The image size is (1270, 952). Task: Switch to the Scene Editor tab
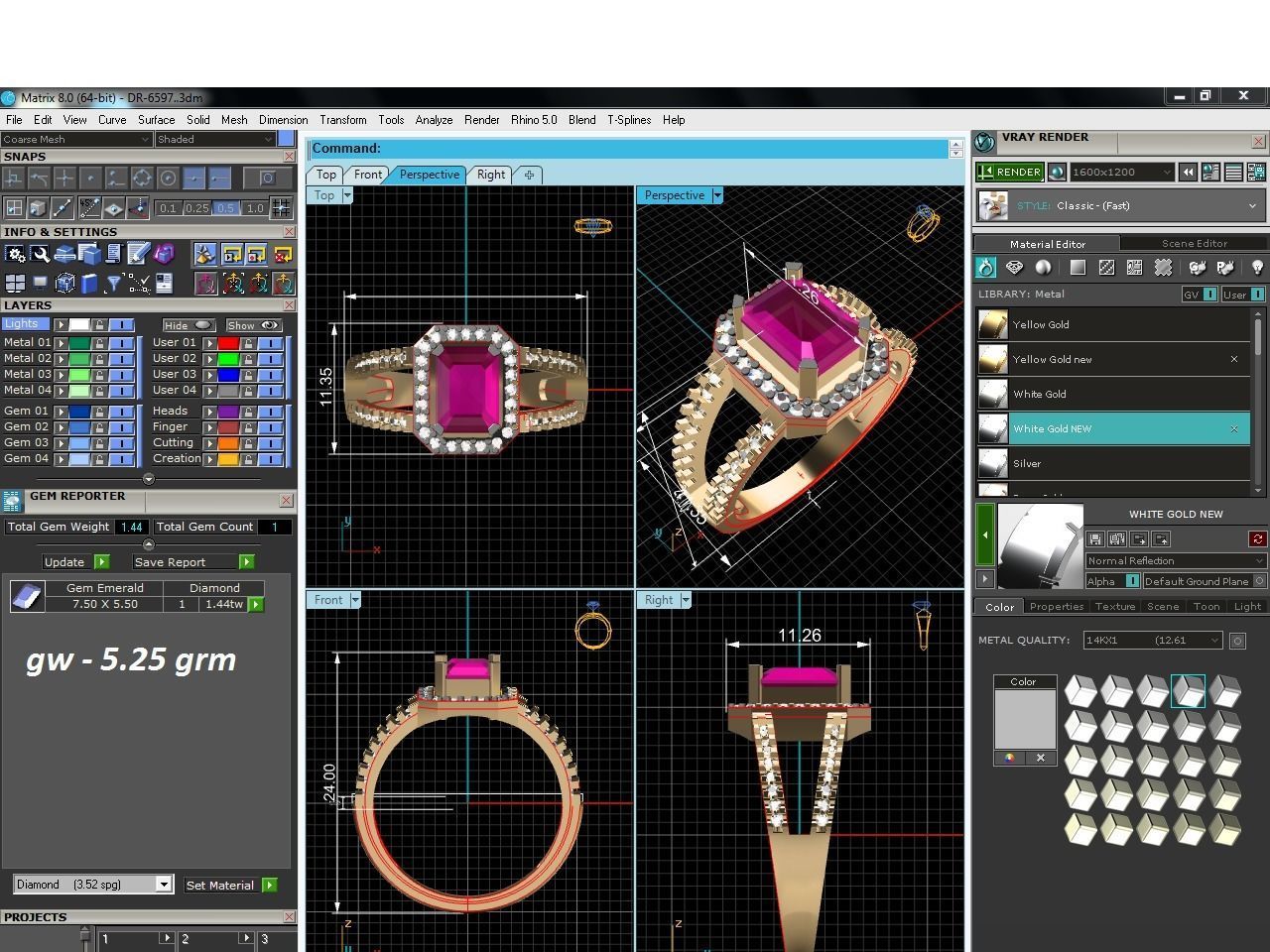point(1195,243)
